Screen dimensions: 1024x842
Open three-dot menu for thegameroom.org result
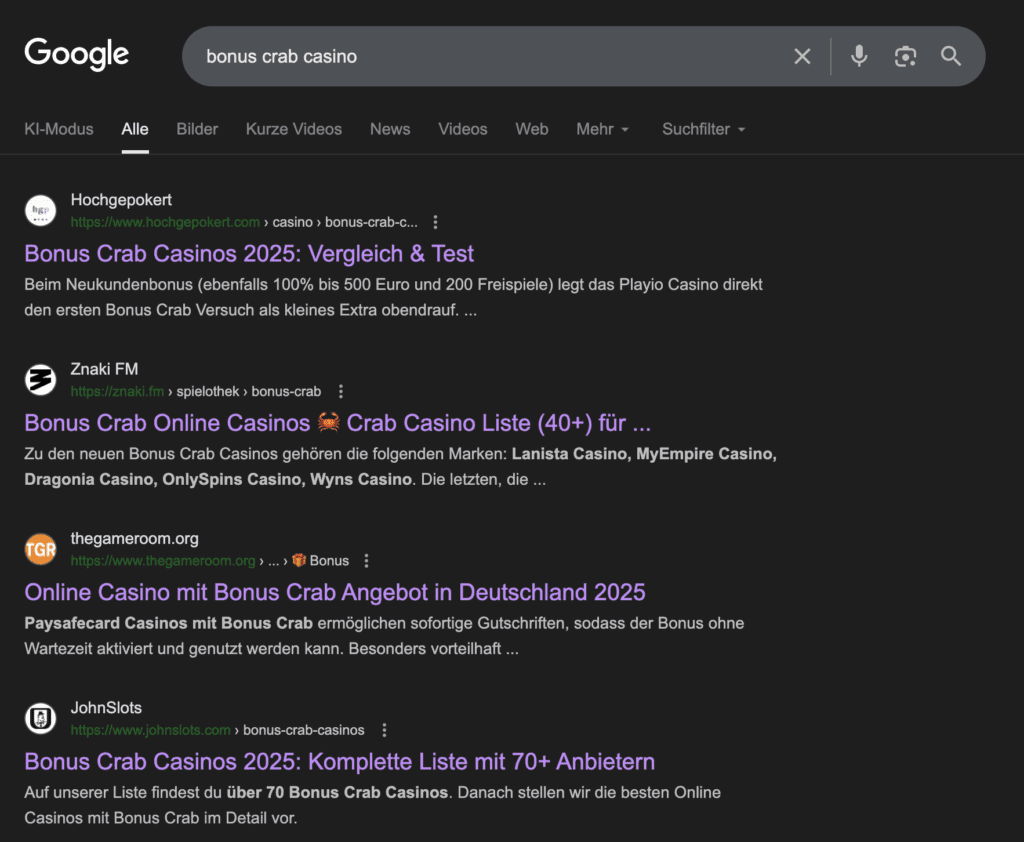pyautogui.click(x=366, y=560)
